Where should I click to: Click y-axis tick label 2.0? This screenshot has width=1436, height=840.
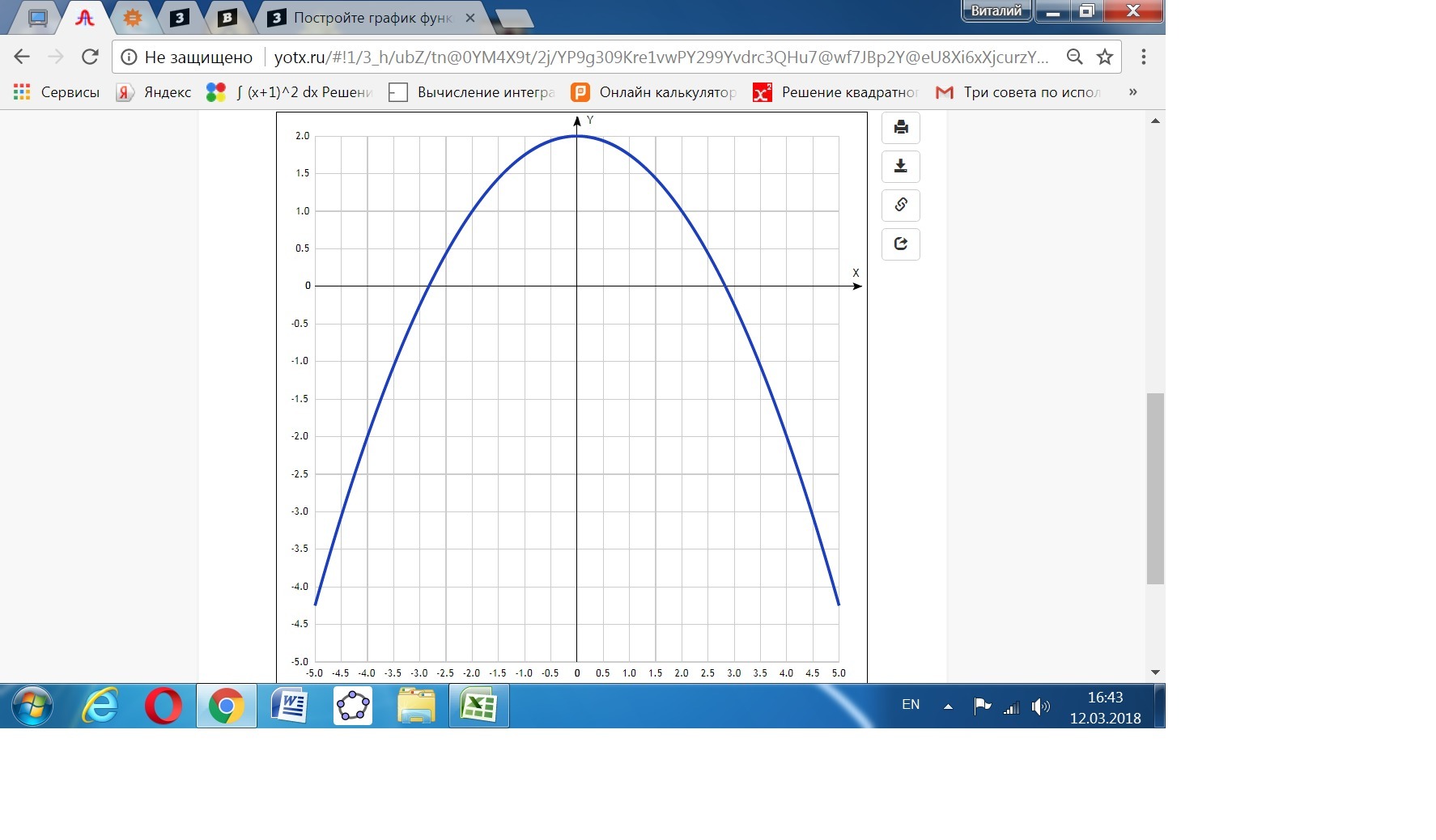tap(303, 136)
